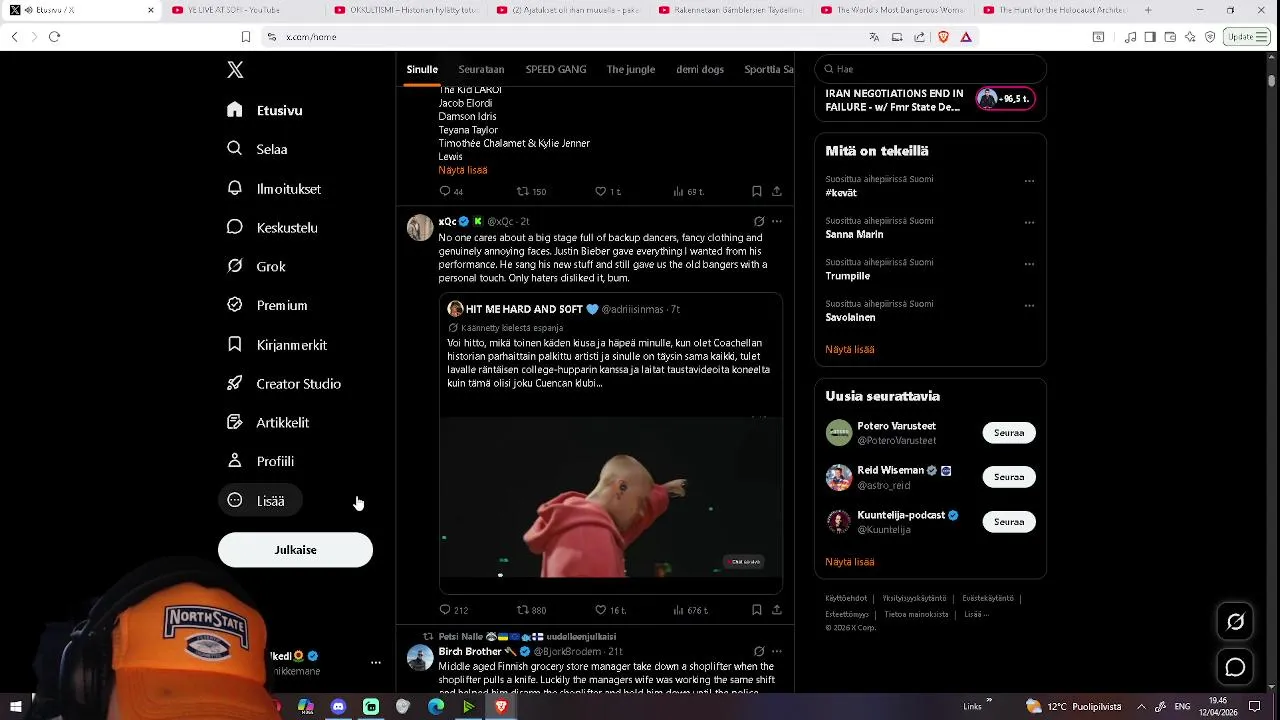Click the Hae search field

[930, 69]
